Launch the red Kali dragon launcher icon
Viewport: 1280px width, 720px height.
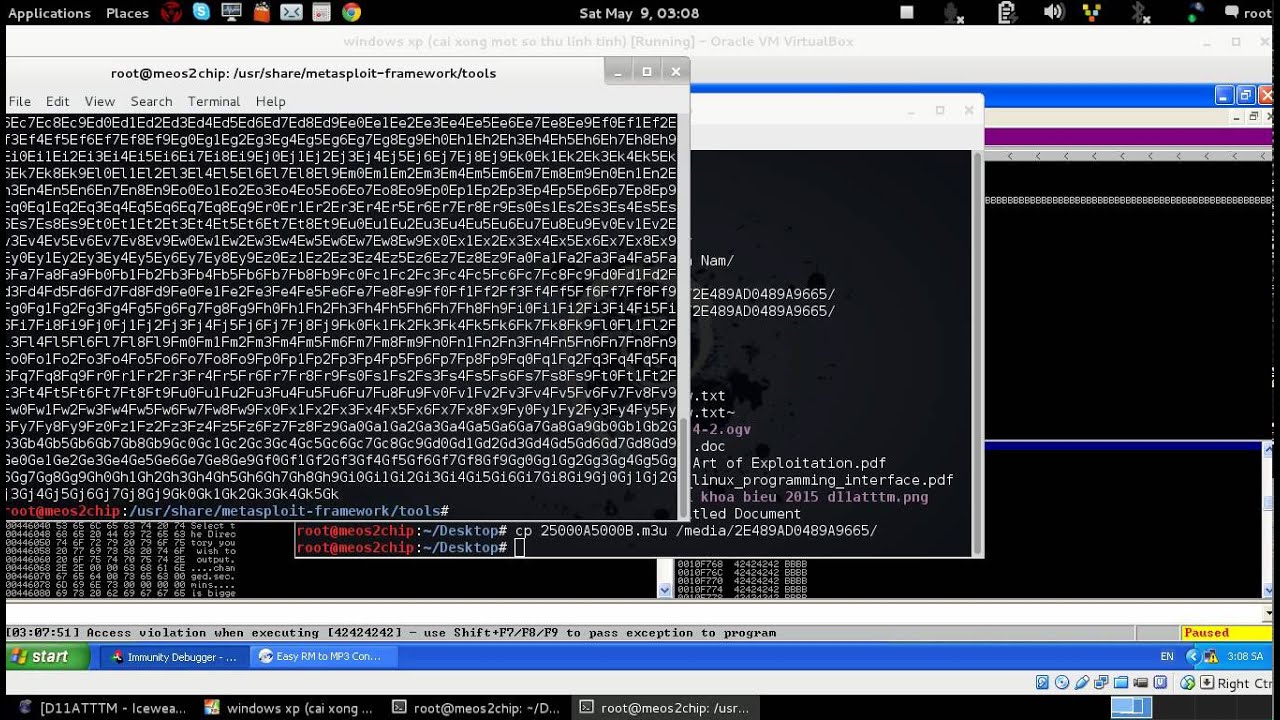(x=172, y=13)
